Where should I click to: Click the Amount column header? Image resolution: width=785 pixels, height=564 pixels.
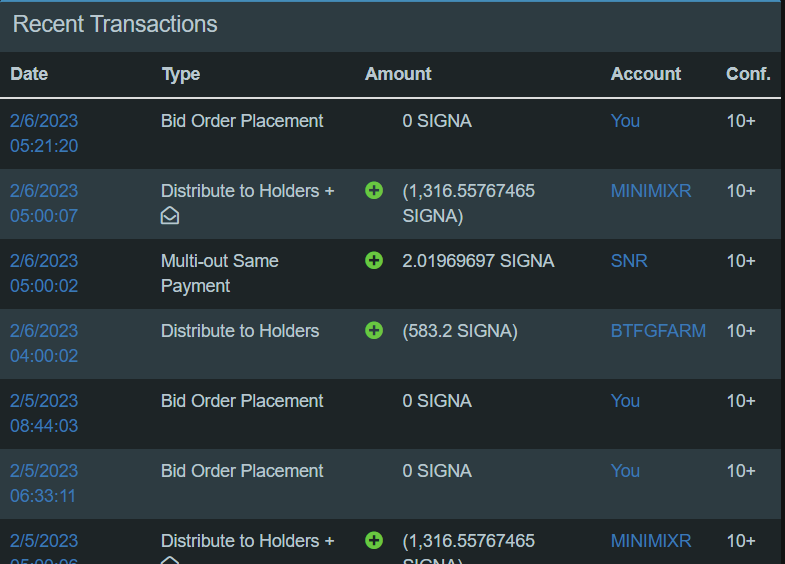(398, 74)
